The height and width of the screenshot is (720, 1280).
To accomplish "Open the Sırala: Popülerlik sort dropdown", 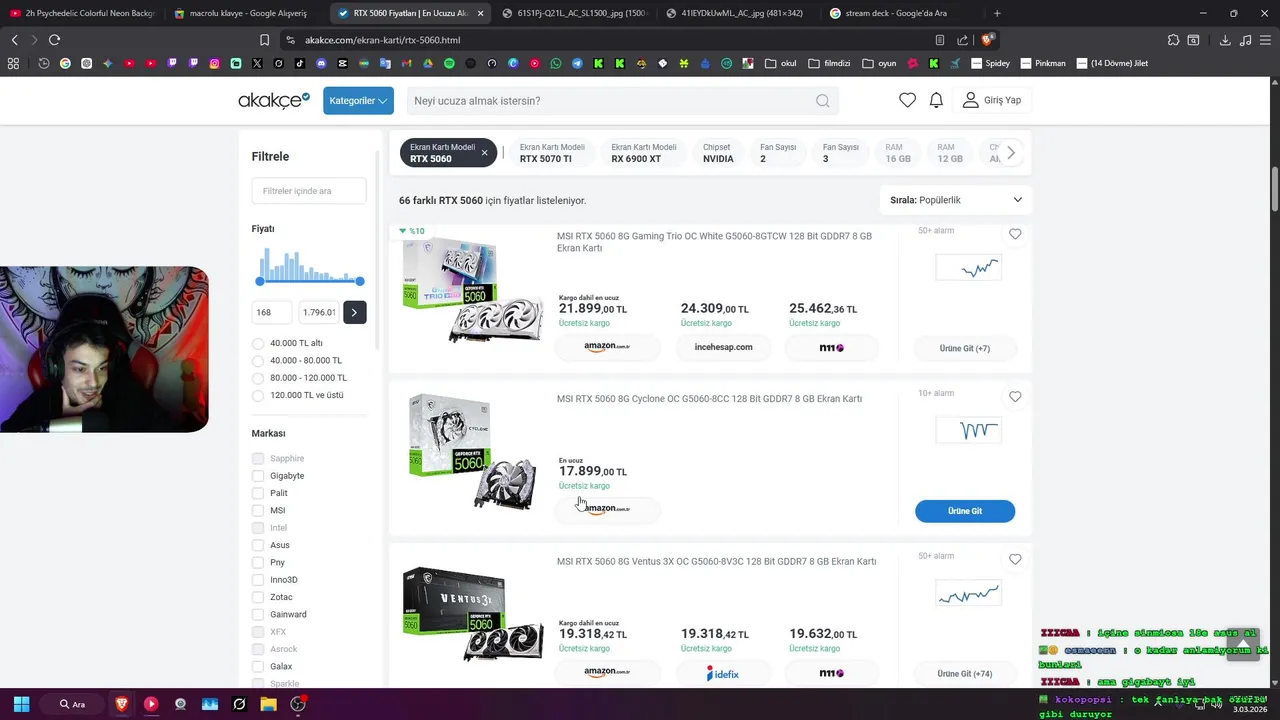I will 956,200.
